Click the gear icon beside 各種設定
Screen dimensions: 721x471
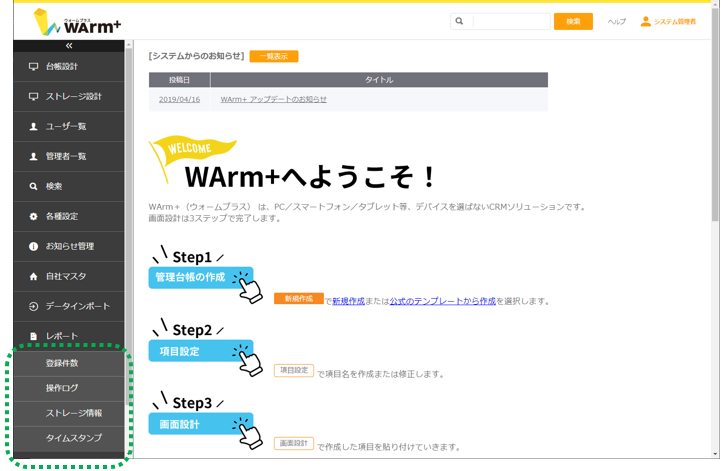tap(34, 216)
